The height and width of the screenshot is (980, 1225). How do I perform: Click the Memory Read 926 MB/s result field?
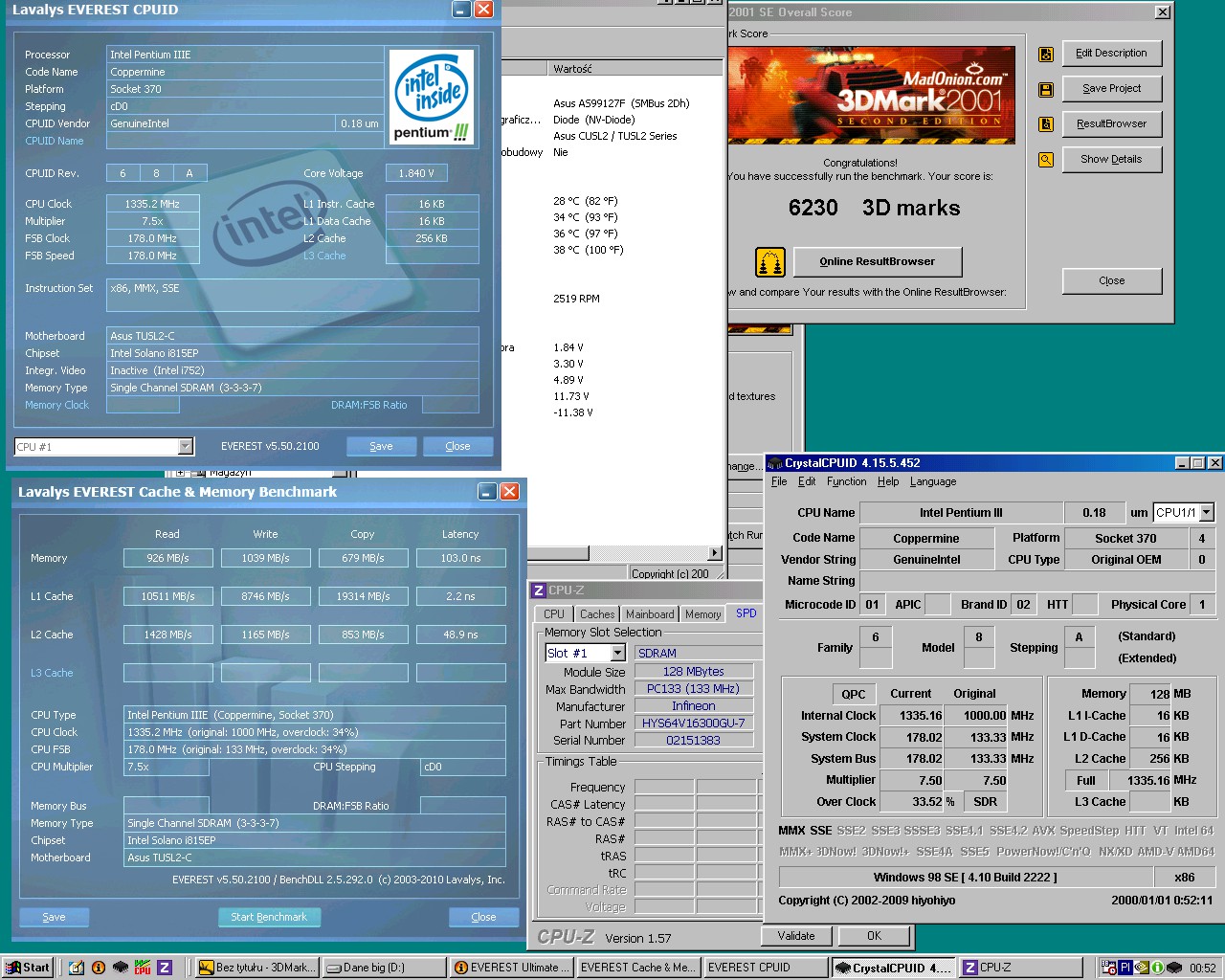[x=167, y=558]
